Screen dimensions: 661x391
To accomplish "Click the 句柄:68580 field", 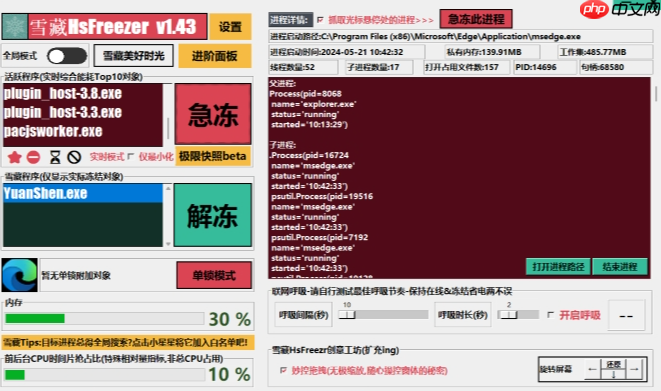I will click(616, 67).
